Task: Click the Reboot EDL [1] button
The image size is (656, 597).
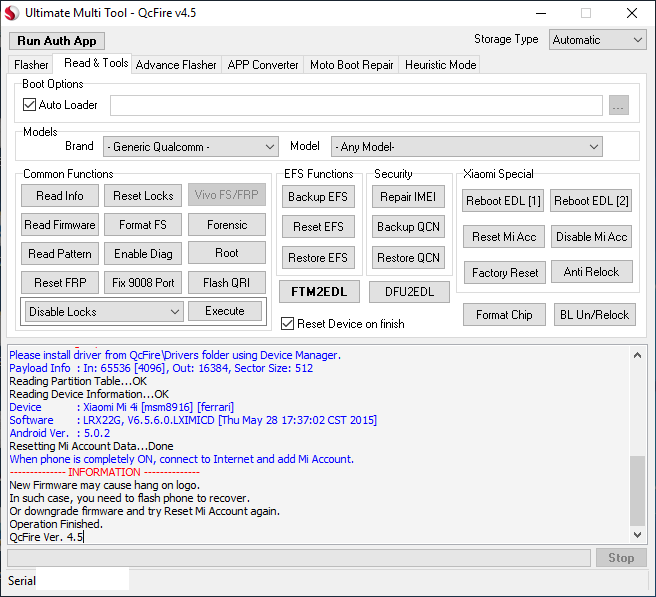Action: 503,201
